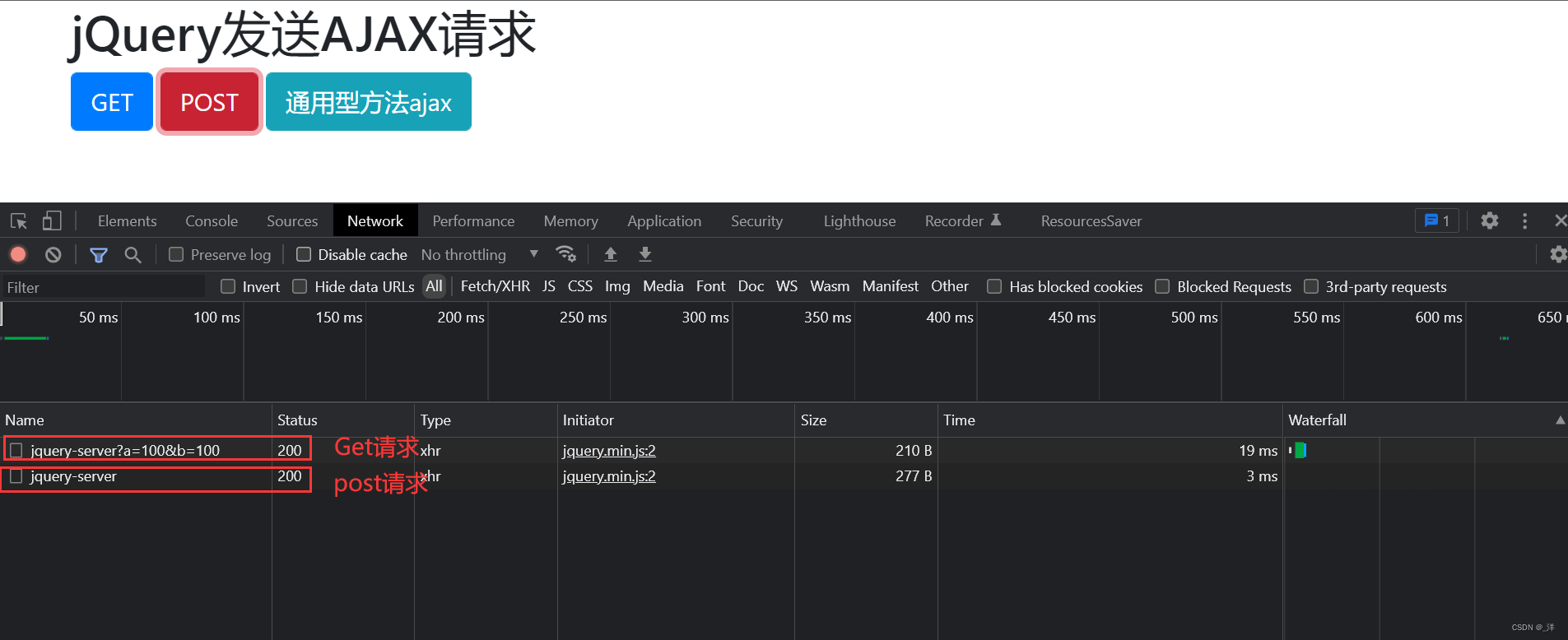Check Has blocked cookies
This screenshot has height=640, width=1568.
click(x=994, y=286)
